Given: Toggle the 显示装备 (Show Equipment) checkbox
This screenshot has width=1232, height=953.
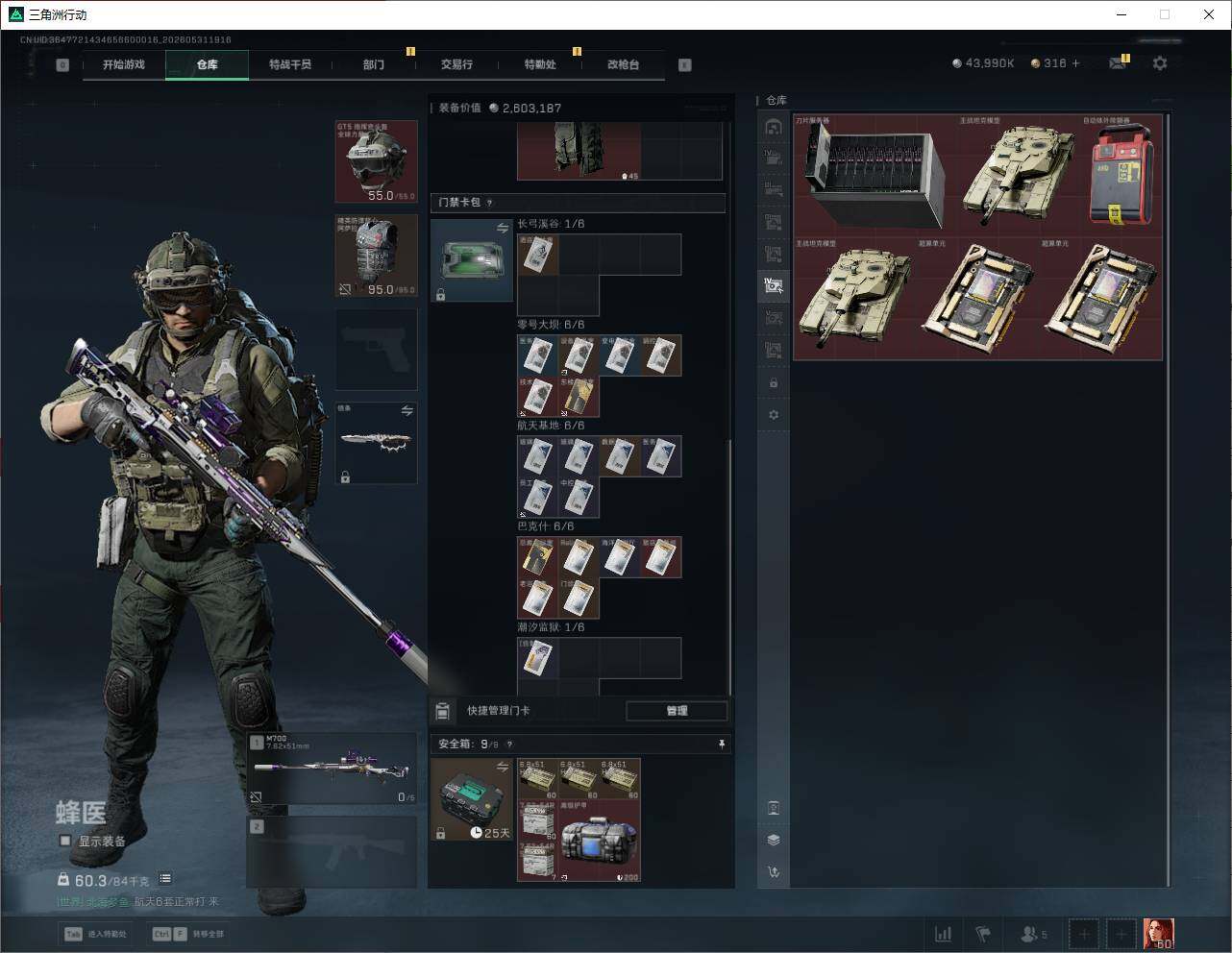Looking at the screenshot, I should click(x=65, y=841).
